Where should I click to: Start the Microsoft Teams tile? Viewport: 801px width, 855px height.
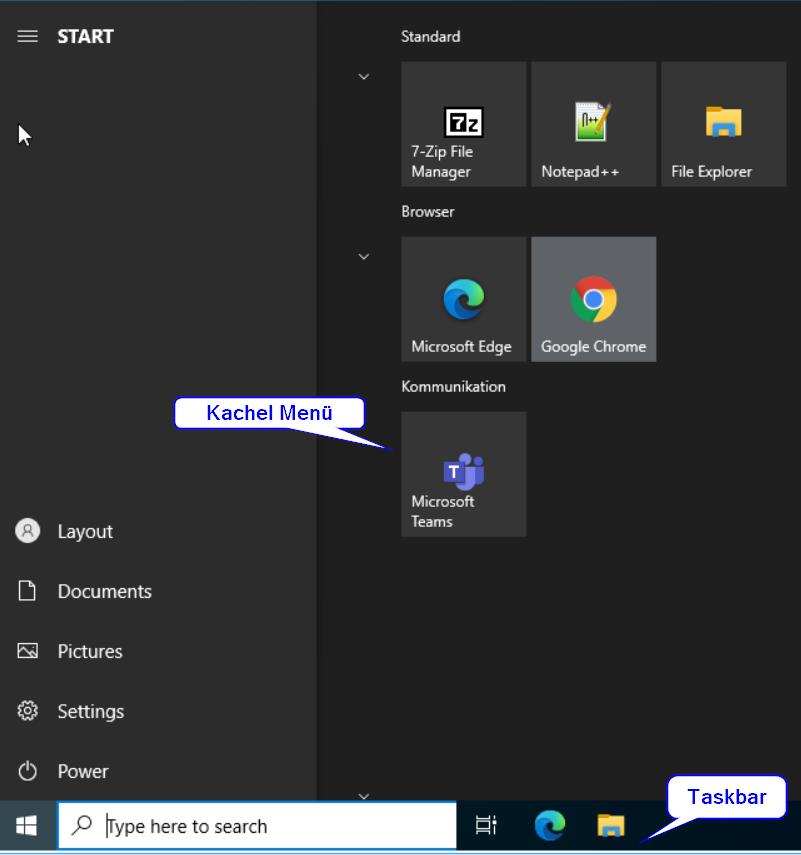pos(463,474)
